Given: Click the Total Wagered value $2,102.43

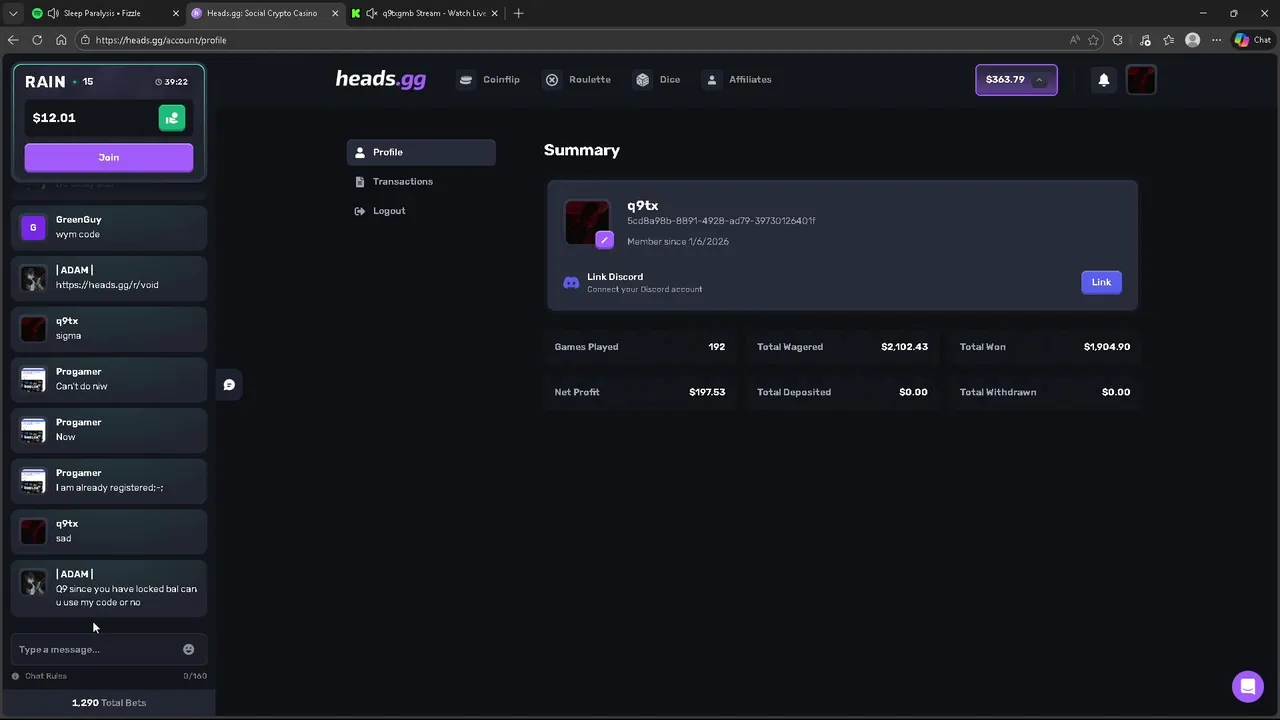Looking at the screenshot, I should click(904, 347).
